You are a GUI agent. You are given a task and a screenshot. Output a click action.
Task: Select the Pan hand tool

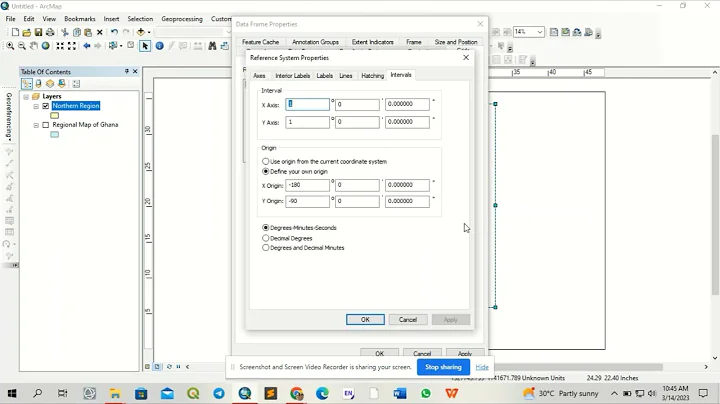point(34,46)
